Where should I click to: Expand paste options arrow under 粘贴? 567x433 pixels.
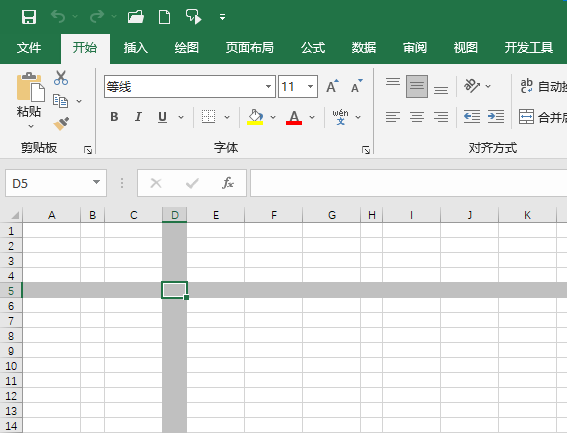point(31,126)
